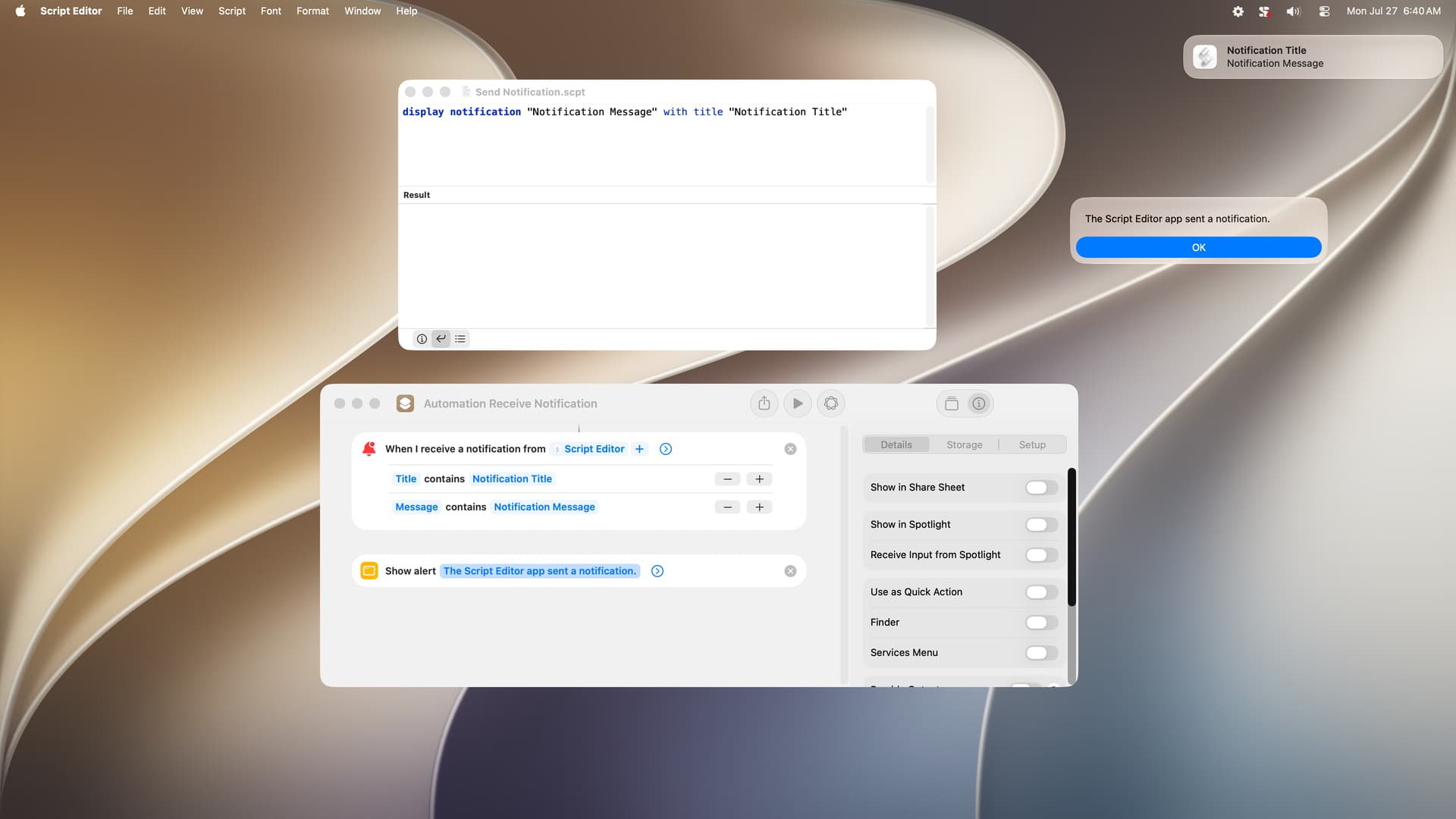1456x819 pixels.
Task: Open the action library icon
Action: point(952,403)
